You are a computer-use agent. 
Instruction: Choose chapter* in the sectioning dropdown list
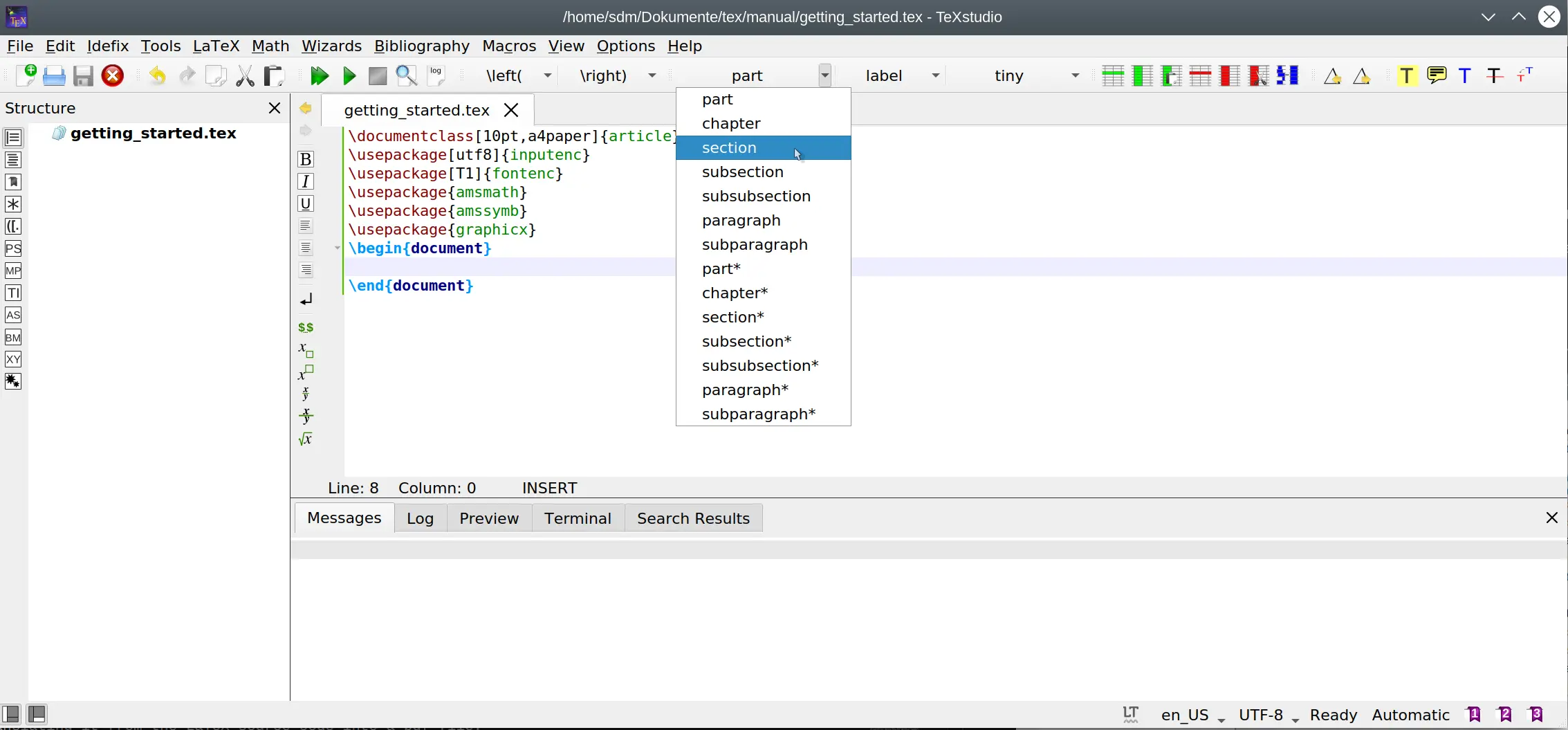click(735, 293)
